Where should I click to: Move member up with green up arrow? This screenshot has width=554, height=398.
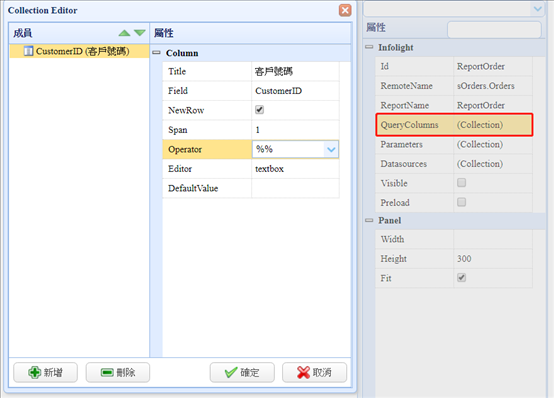click(x=124, y=33)
